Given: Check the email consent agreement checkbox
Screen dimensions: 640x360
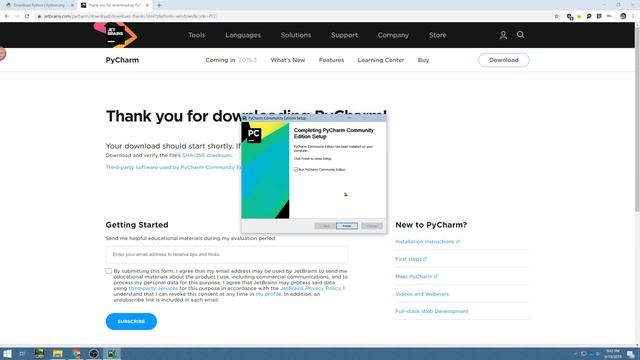Looking at the screenshot, I should [108, 271].
